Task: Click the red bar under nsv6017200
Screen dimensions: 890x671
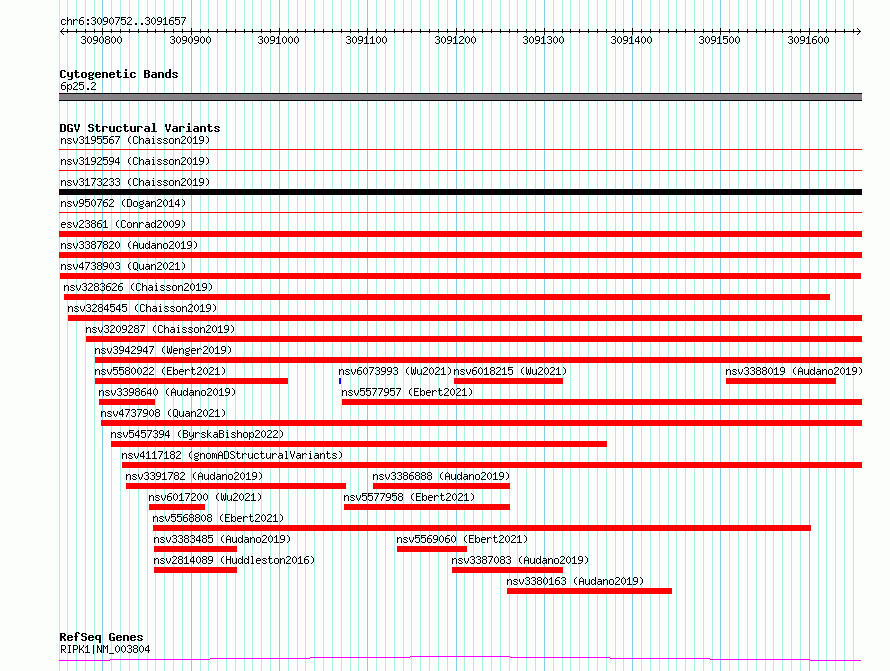Action: [x=177, y=507]
